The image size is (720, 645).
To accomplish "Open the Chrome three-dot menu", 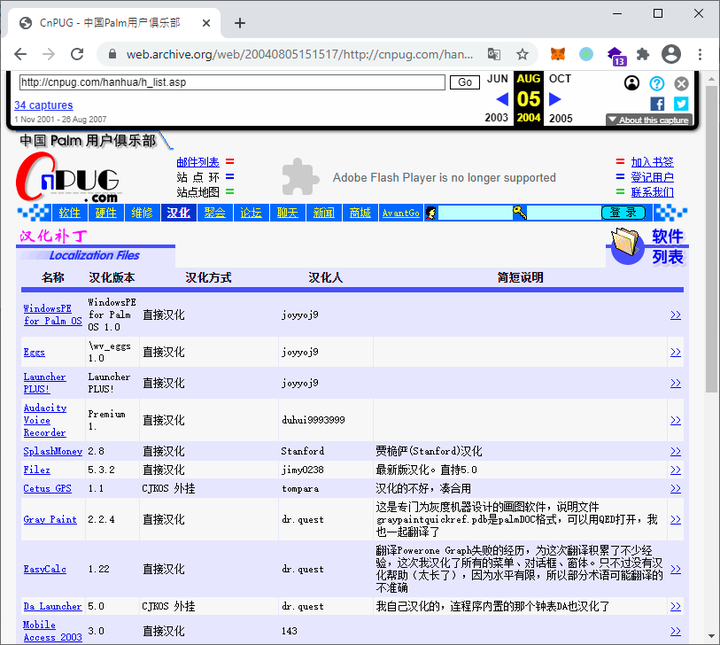I will [x=700, y=54].
